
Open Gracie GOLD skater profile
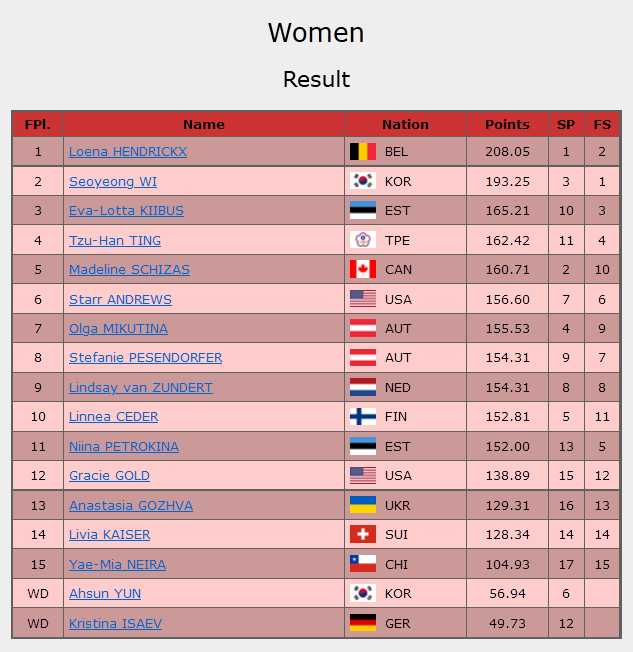tap(109, 475)
